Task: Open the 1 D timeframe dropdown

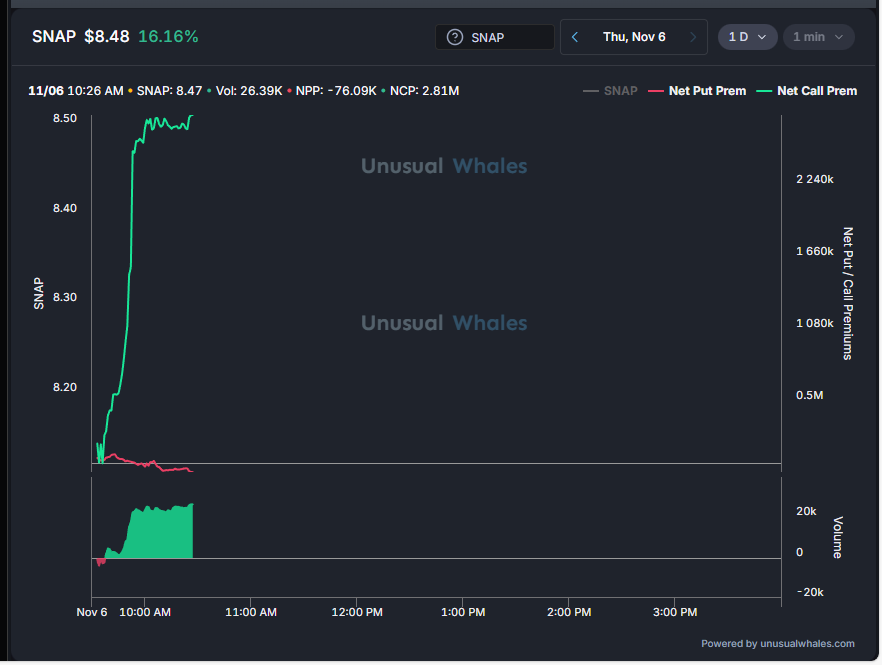Action: tap(747, 37)
